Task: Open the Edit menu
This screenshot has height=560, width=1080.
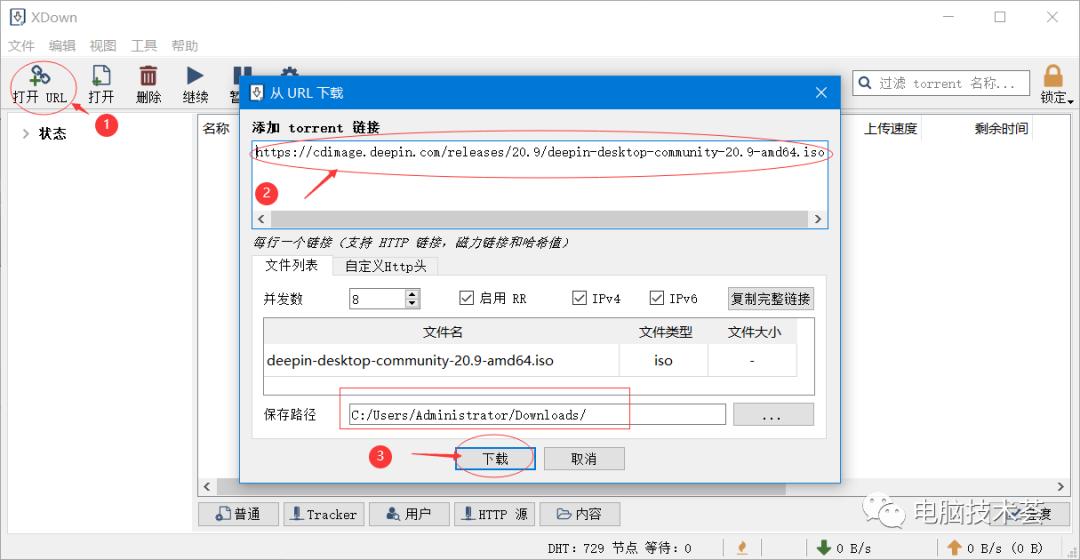Action: (x=62, y=45)
